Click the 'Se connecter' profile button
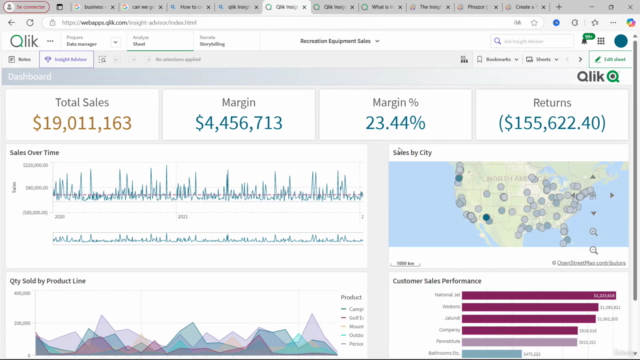Viewport: 640px width, 360px height. (27, 7)
